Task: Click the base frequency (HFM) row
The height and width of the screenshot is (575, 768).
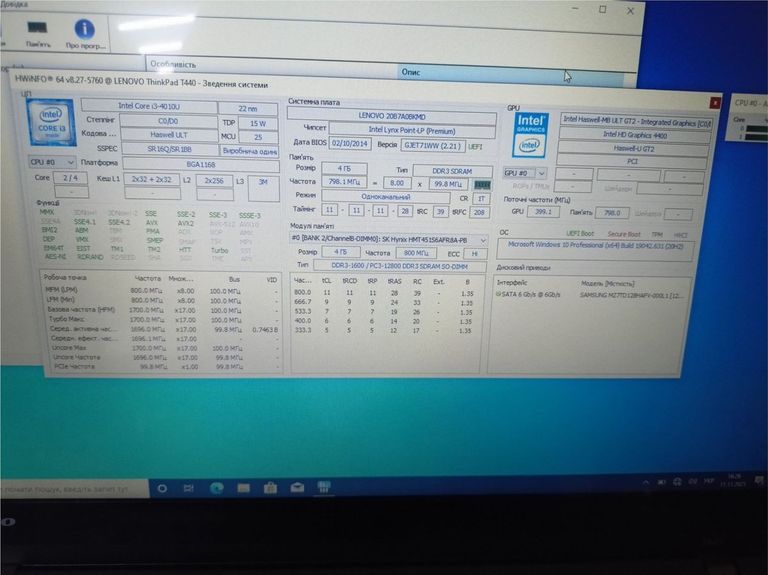Action: point(162,310)
